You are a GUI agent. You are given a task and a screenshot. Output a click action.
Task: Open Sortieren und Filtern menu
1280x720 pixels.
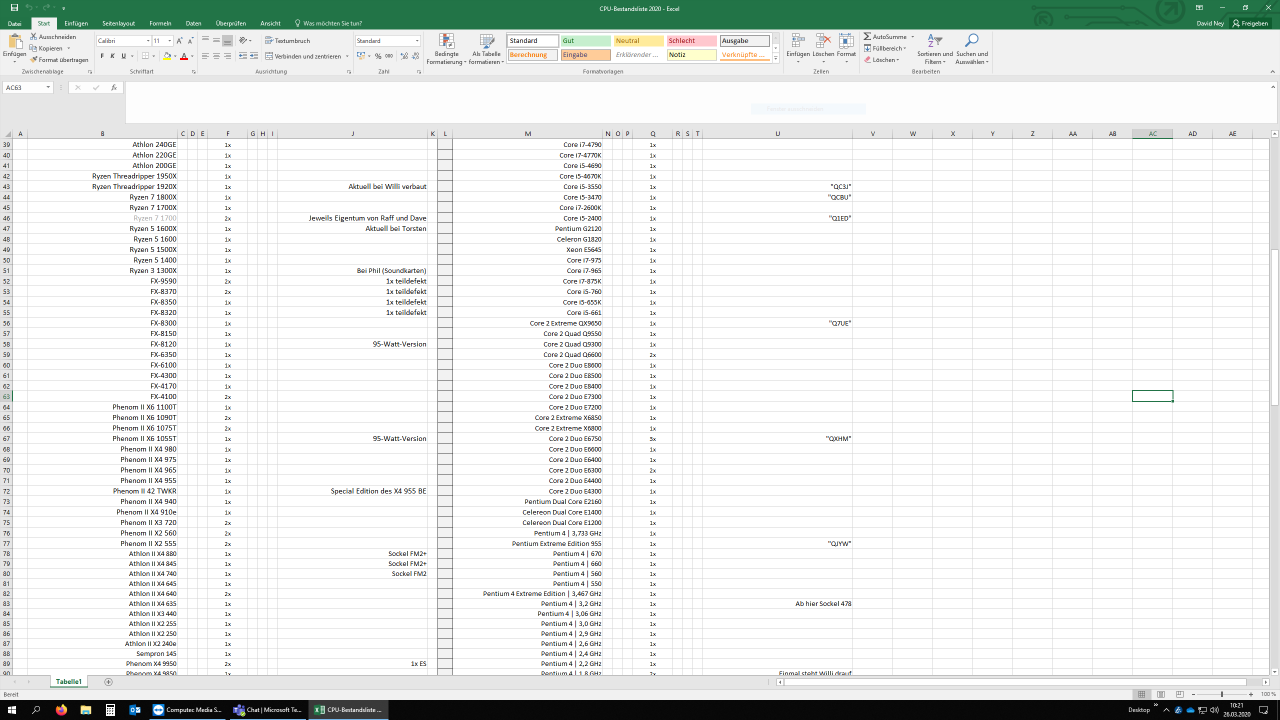pyautogui.click(x=935, y=49)
